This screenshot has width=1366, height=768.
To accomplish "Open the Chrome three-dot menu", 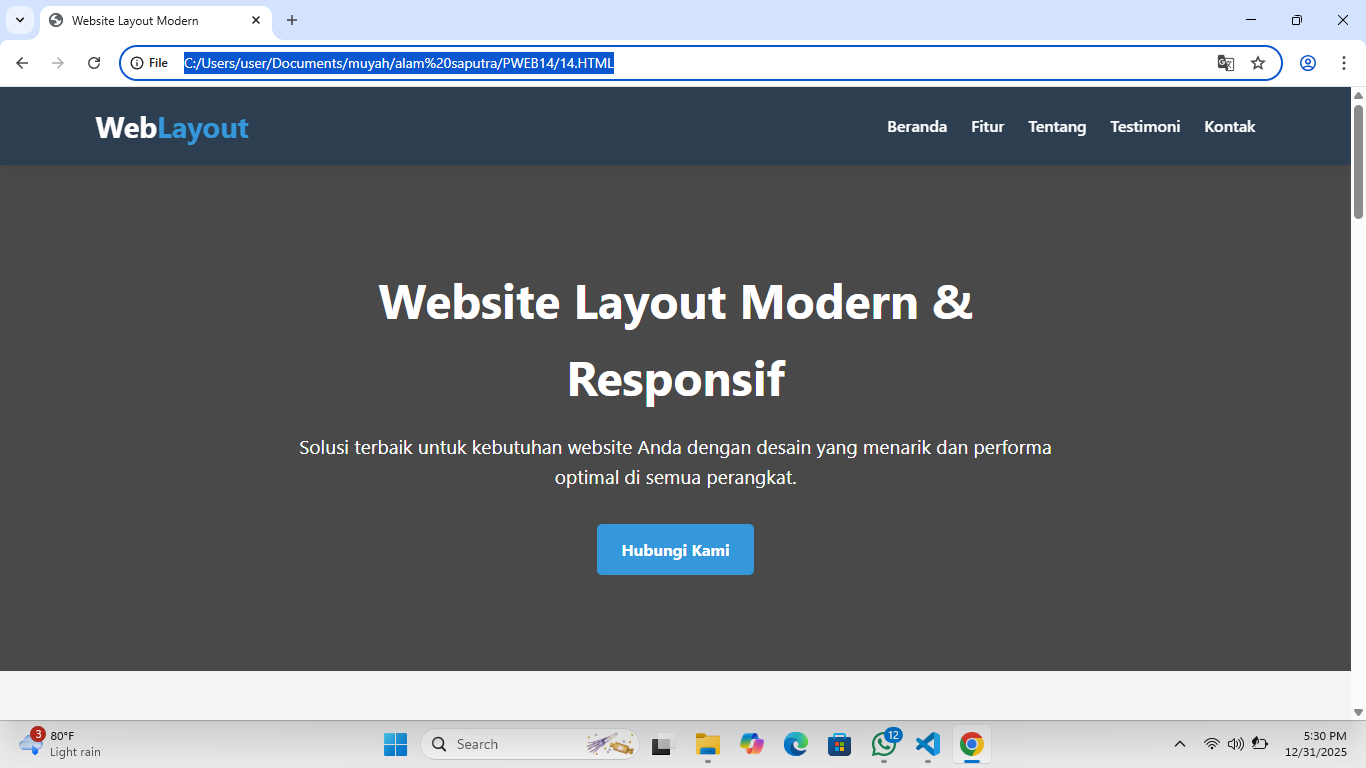I will point(1343,63).
